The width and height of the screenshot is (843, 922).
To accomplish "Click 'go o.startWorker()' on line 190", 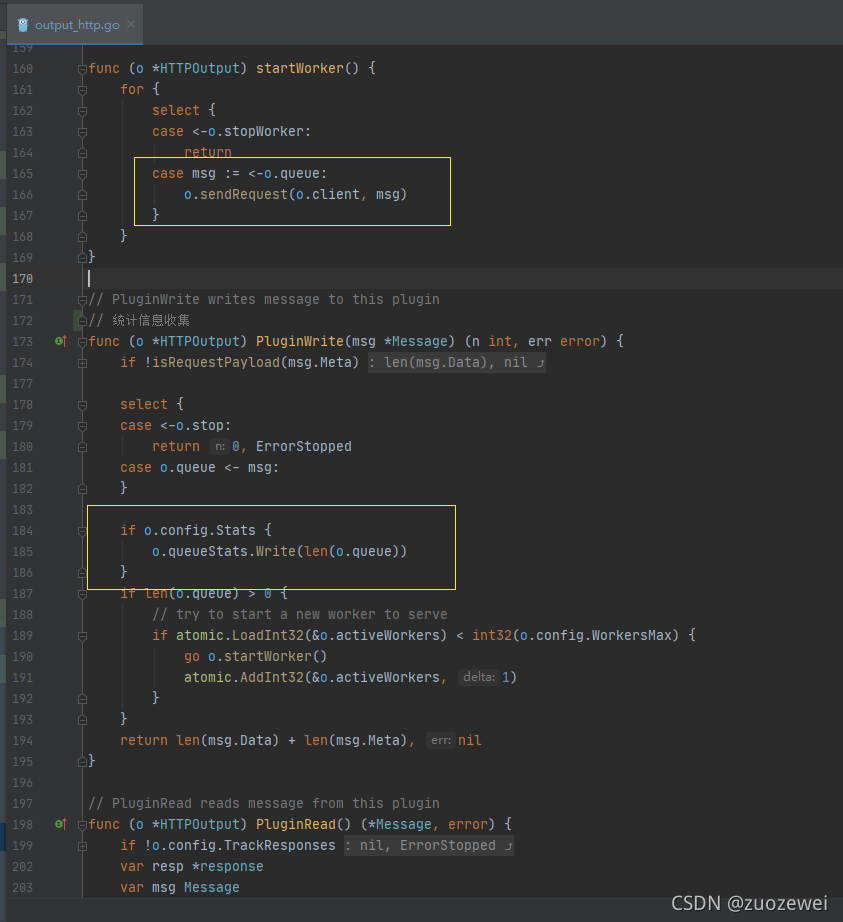I will [255, 656].
